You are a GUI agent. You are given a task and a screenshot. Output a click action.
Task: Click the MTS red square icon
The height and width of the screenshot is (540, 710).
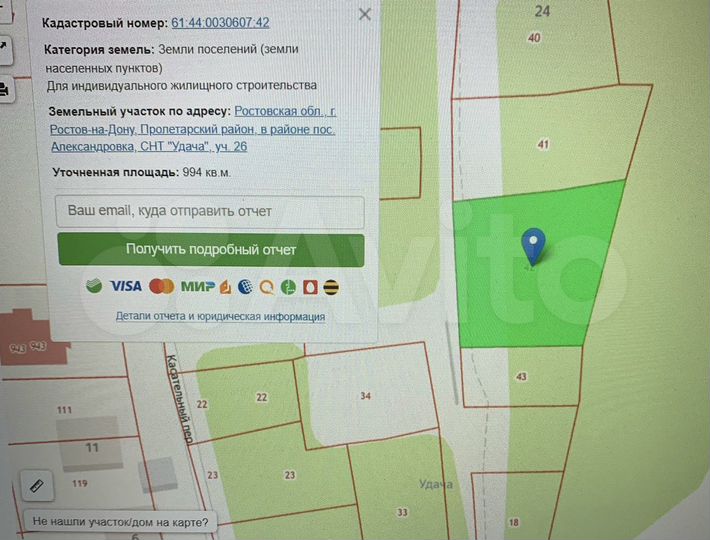(310, 287)
